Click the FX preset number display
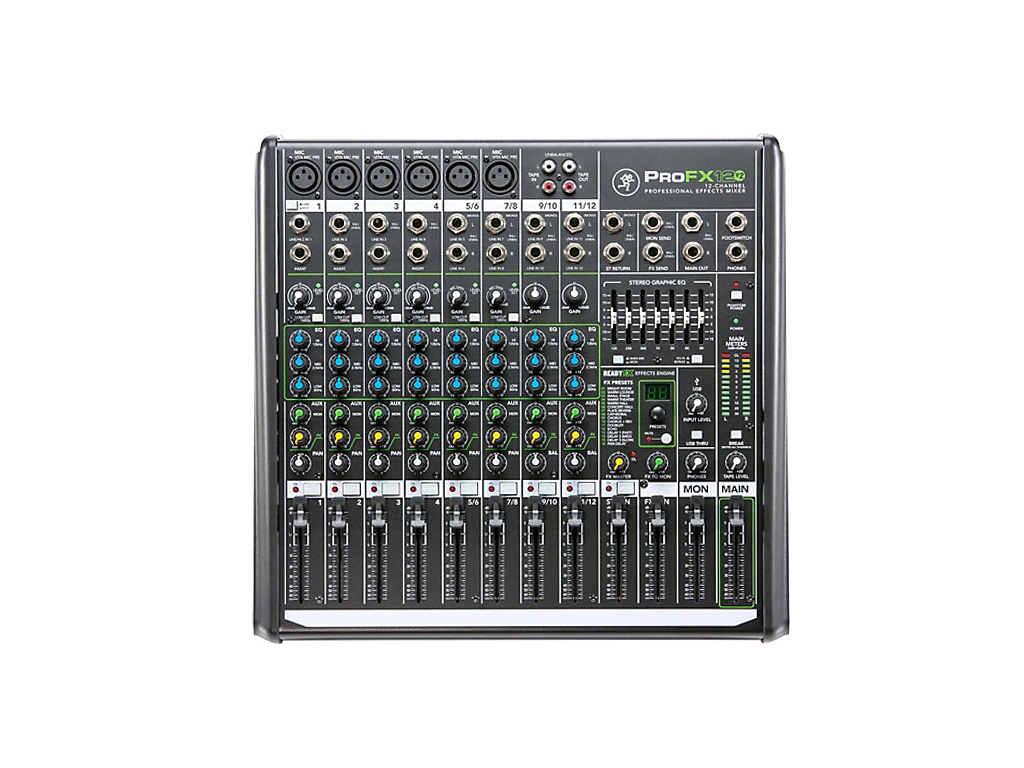 pyautogui.click(x=657, y=392)
